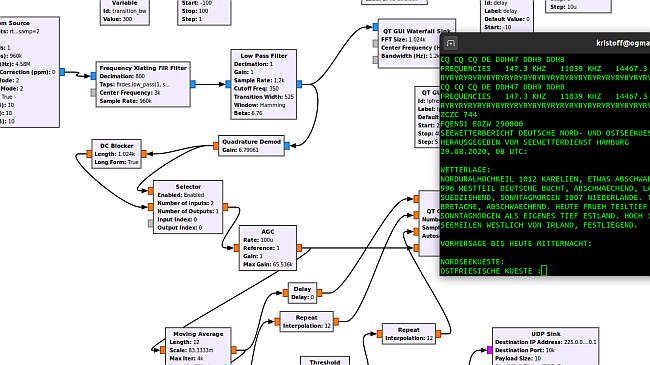This screenshot has height=365, width=650.
Task: Select the Delay block
Action: pos(302,293)
